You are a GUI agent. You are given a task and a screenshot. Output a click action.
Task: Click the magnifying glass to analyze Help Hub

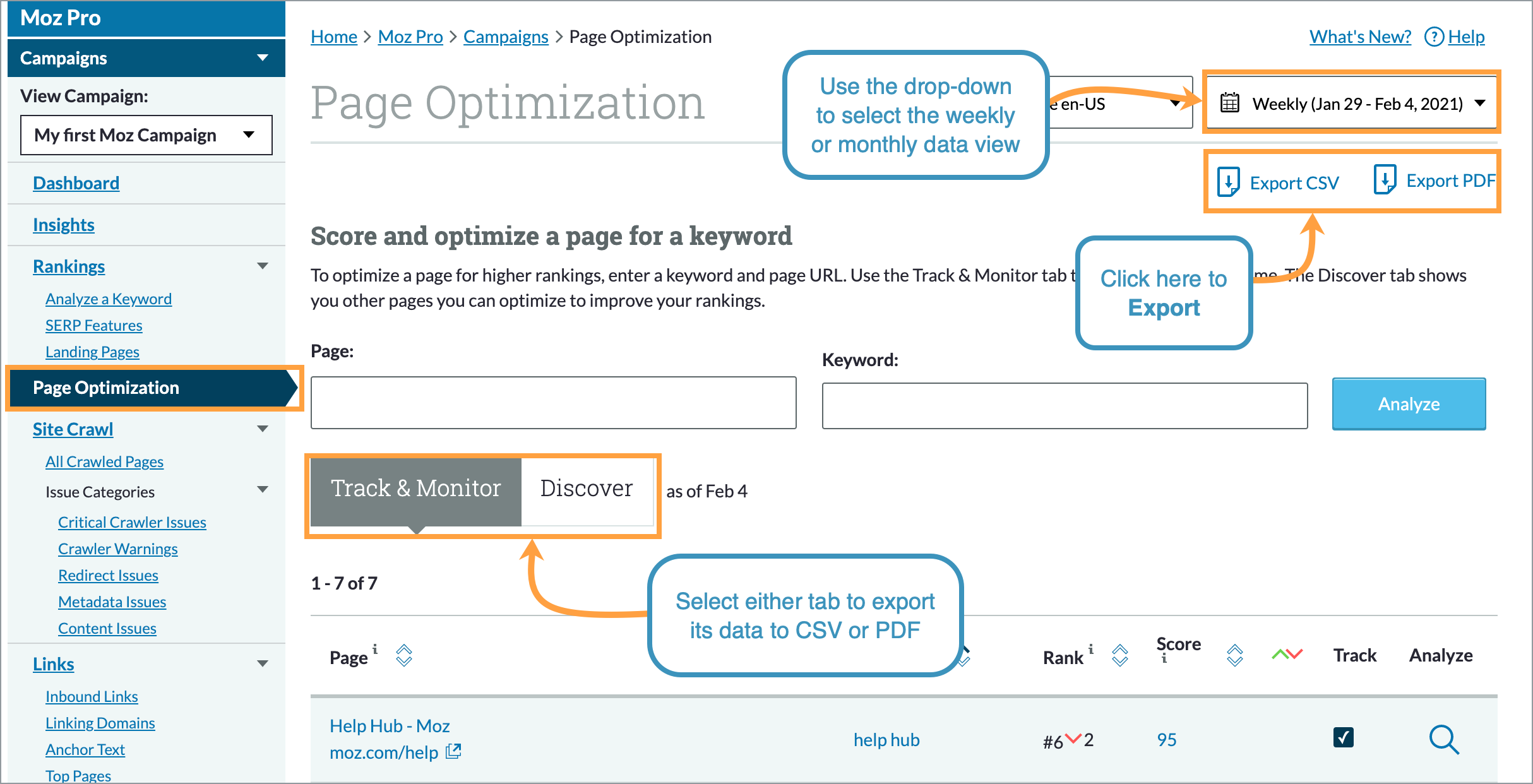(x=1444, y=740)
